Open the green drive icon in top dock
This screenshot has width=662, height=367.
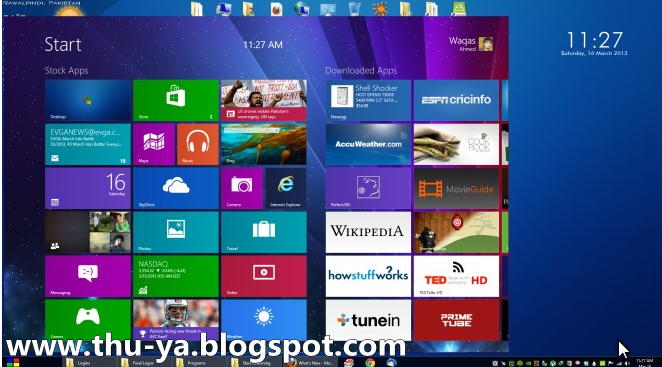(459, 8)
